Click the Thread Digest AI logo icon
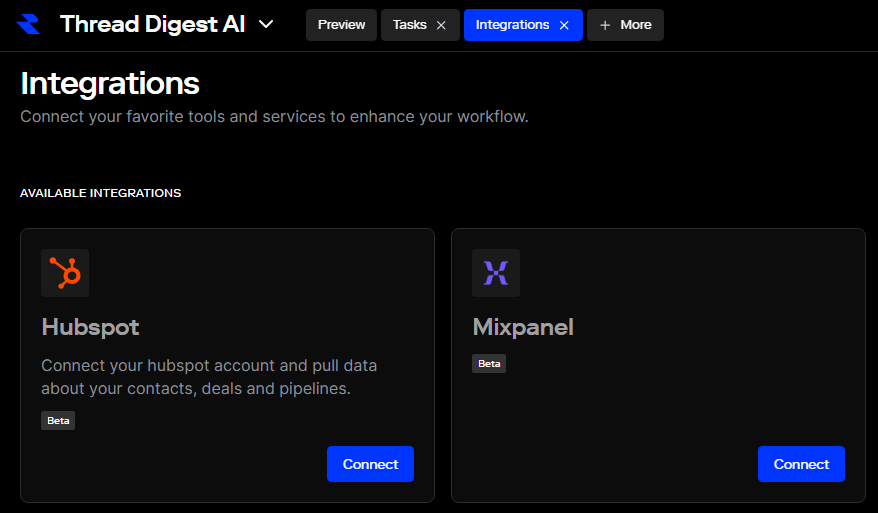This screenshot has width=878, height=513. (x=28, y=25)
